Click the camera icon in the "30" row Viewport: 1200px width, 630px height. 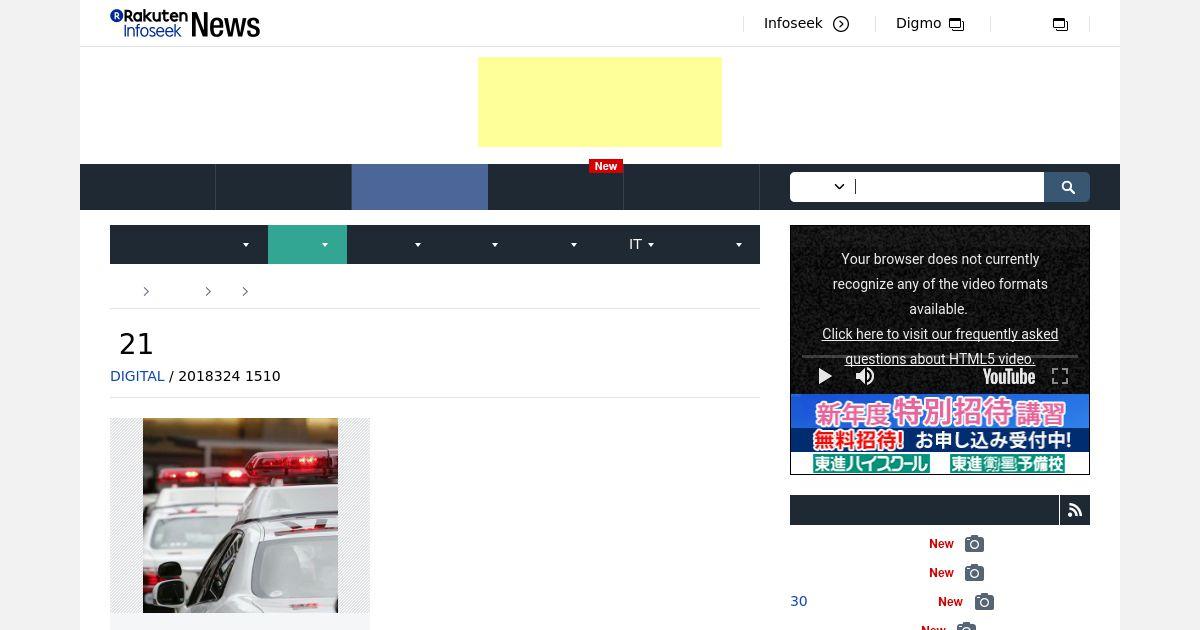pos(984,602)
